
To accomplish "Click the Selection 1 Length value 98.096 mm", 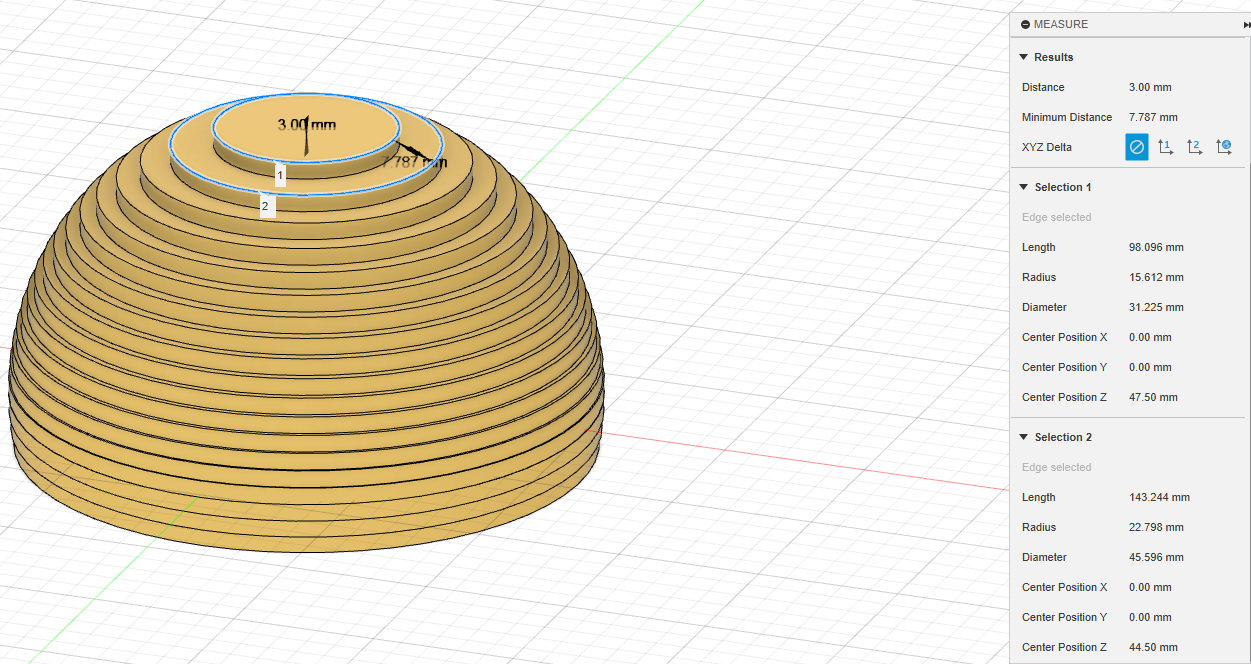I will tap(1156, 247).
